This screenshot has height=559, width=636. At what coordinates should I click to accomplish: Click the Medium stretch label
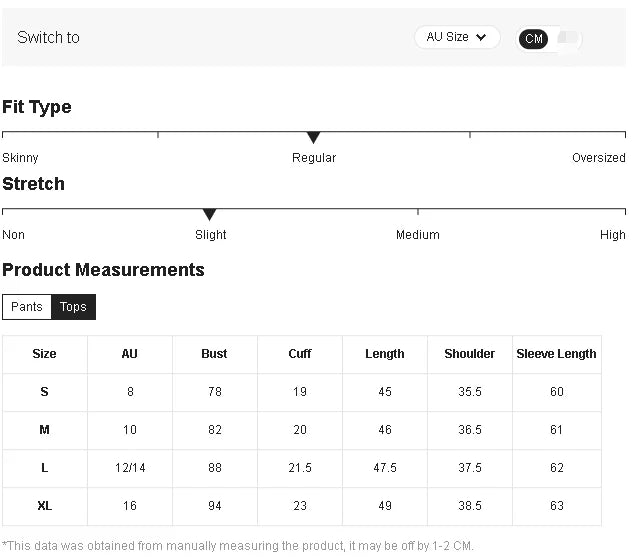(417, 235)
